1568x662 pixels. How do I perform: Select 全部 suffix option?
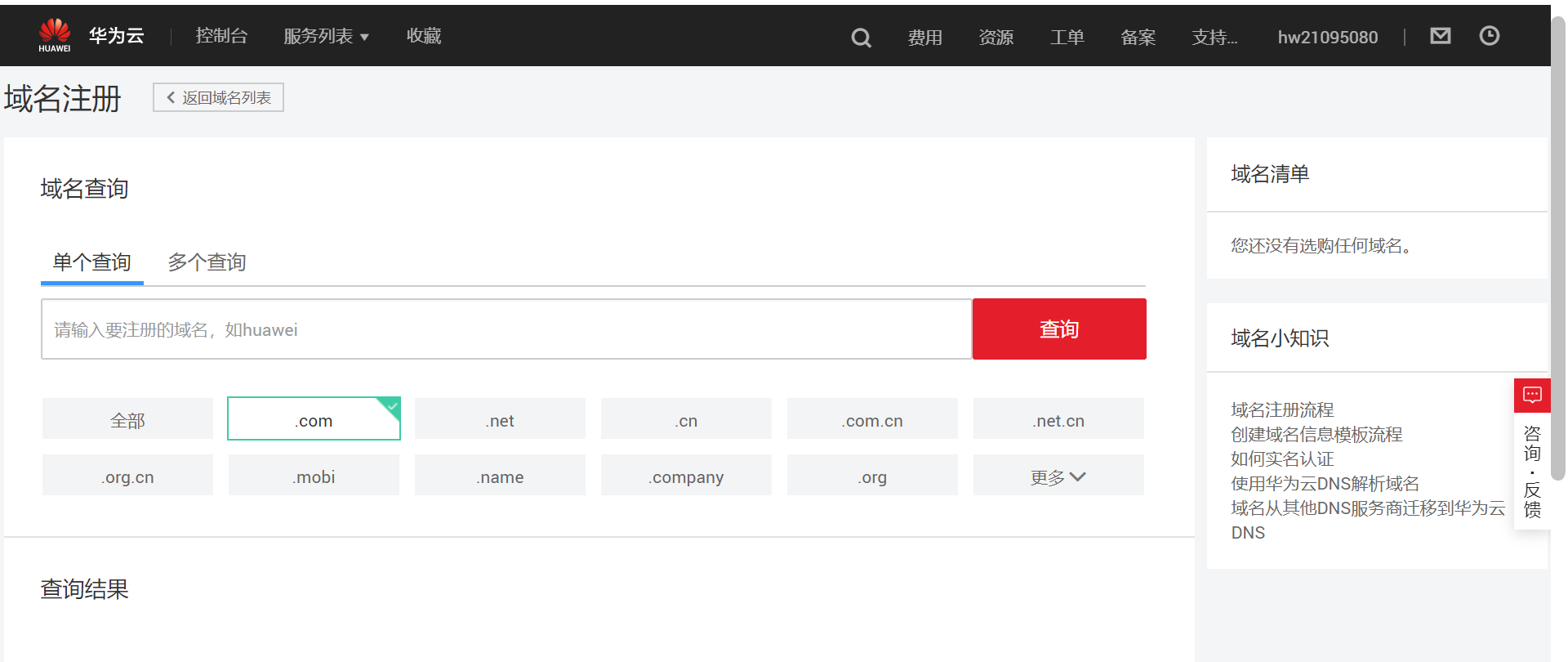click(127, 420)
